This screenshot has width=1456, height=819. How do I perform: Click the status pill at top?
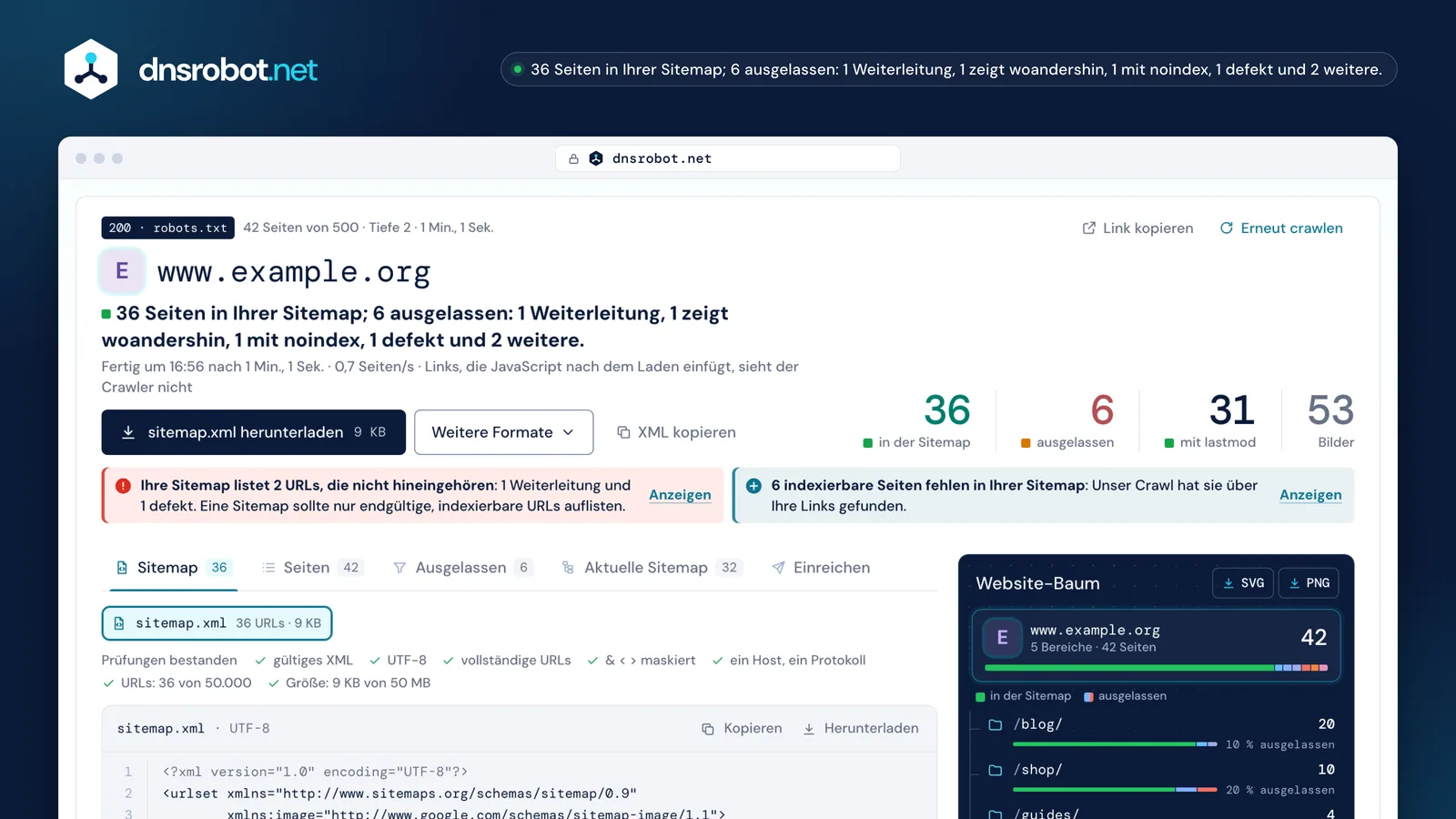pos(948,69)
